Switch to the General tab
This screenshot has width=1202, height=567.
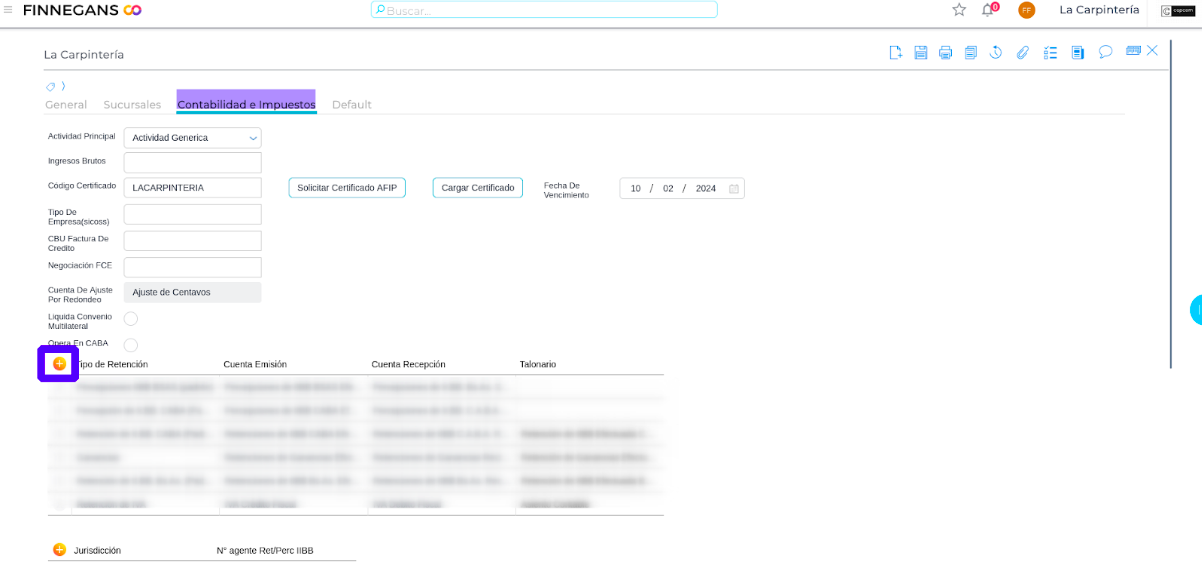pos(66,104)
